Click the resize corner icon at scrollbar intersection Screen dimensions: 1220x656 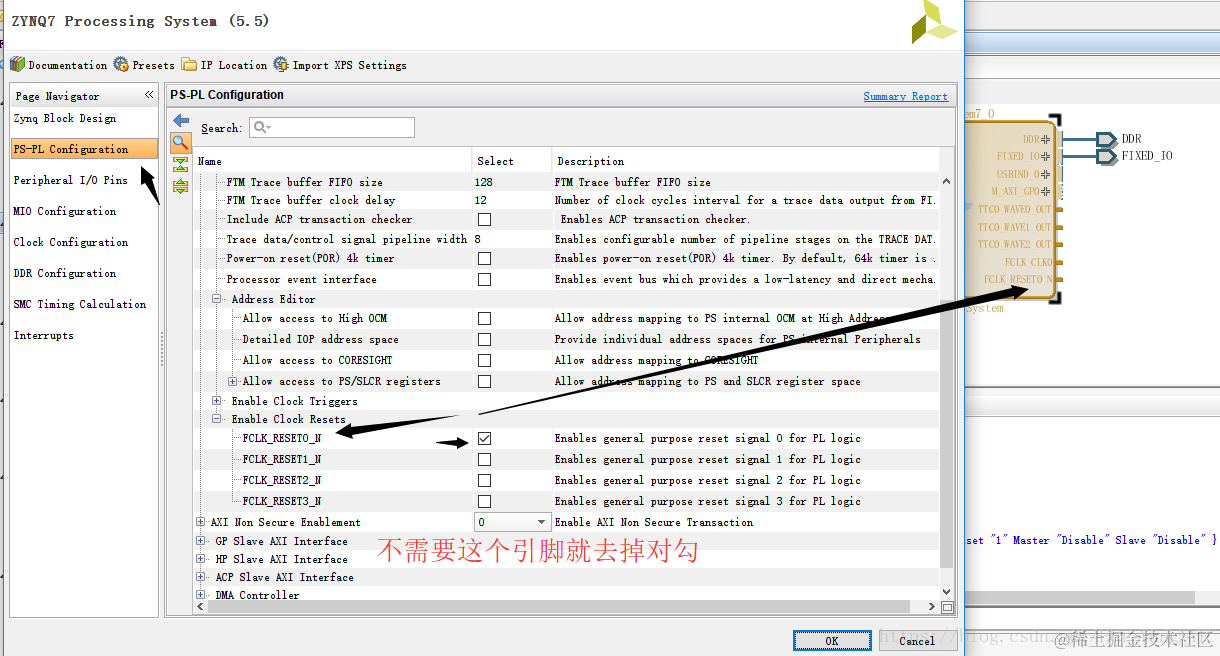947,607
